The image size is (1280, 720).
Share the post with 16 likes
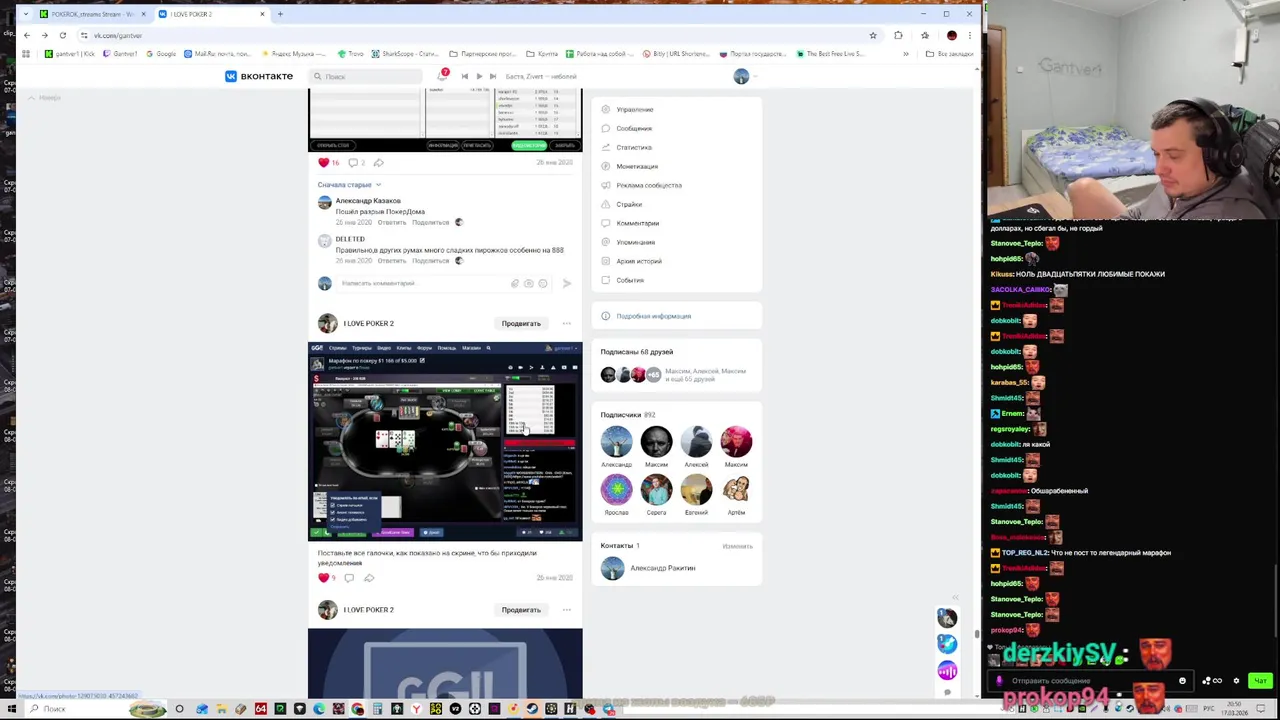click(378, 162)
